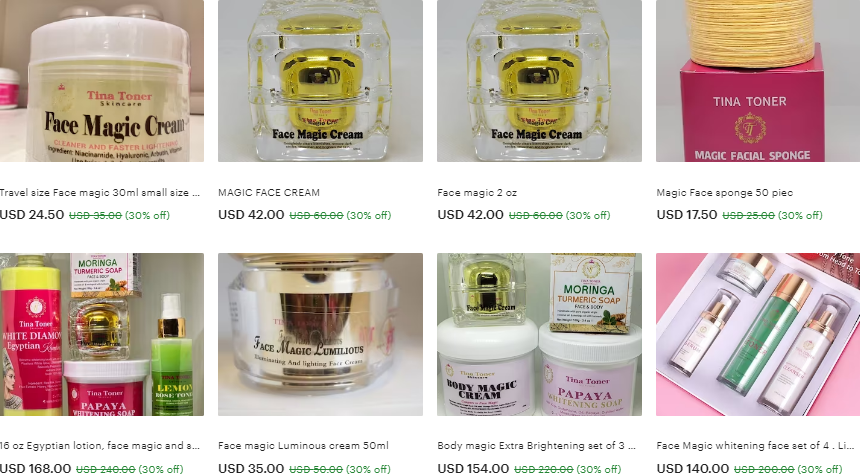Image resolution: width=860 pixels, height=475 pixels.
Task: Click the USD 17.50 sponge price
Action: click(x=687, y=214)
